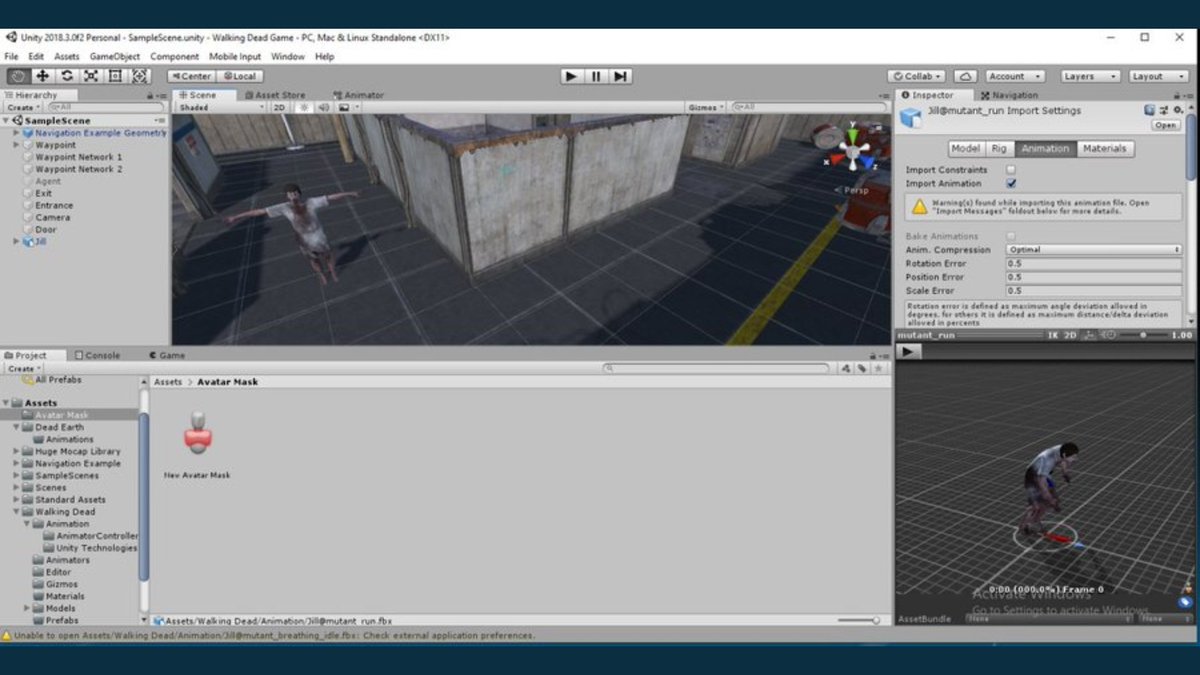Click the Project favorites star icon
1200x675 pixels.
[x=878, y=369]
